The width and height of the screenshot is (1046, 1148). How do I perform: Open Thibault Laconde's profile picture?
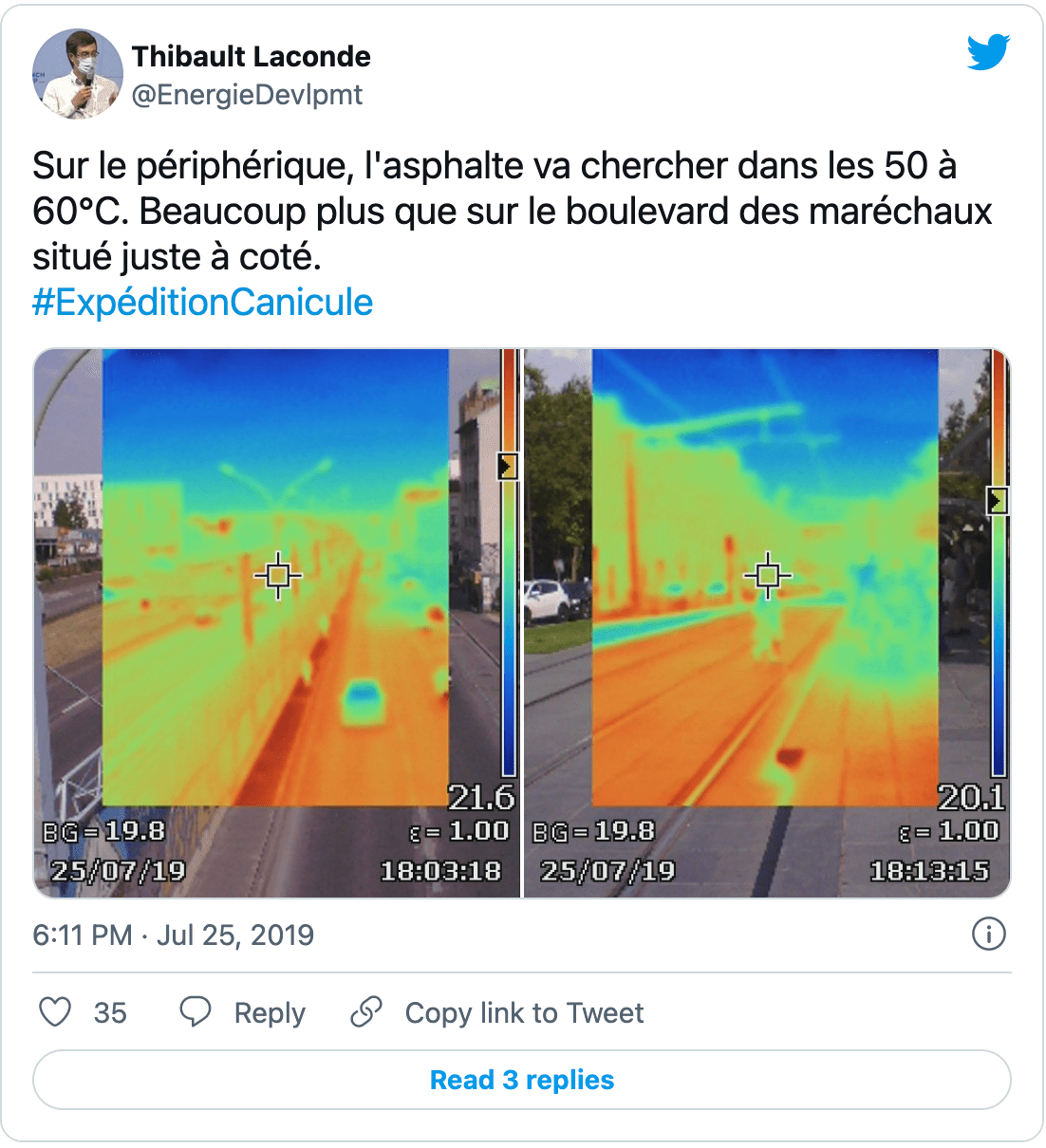78,74
